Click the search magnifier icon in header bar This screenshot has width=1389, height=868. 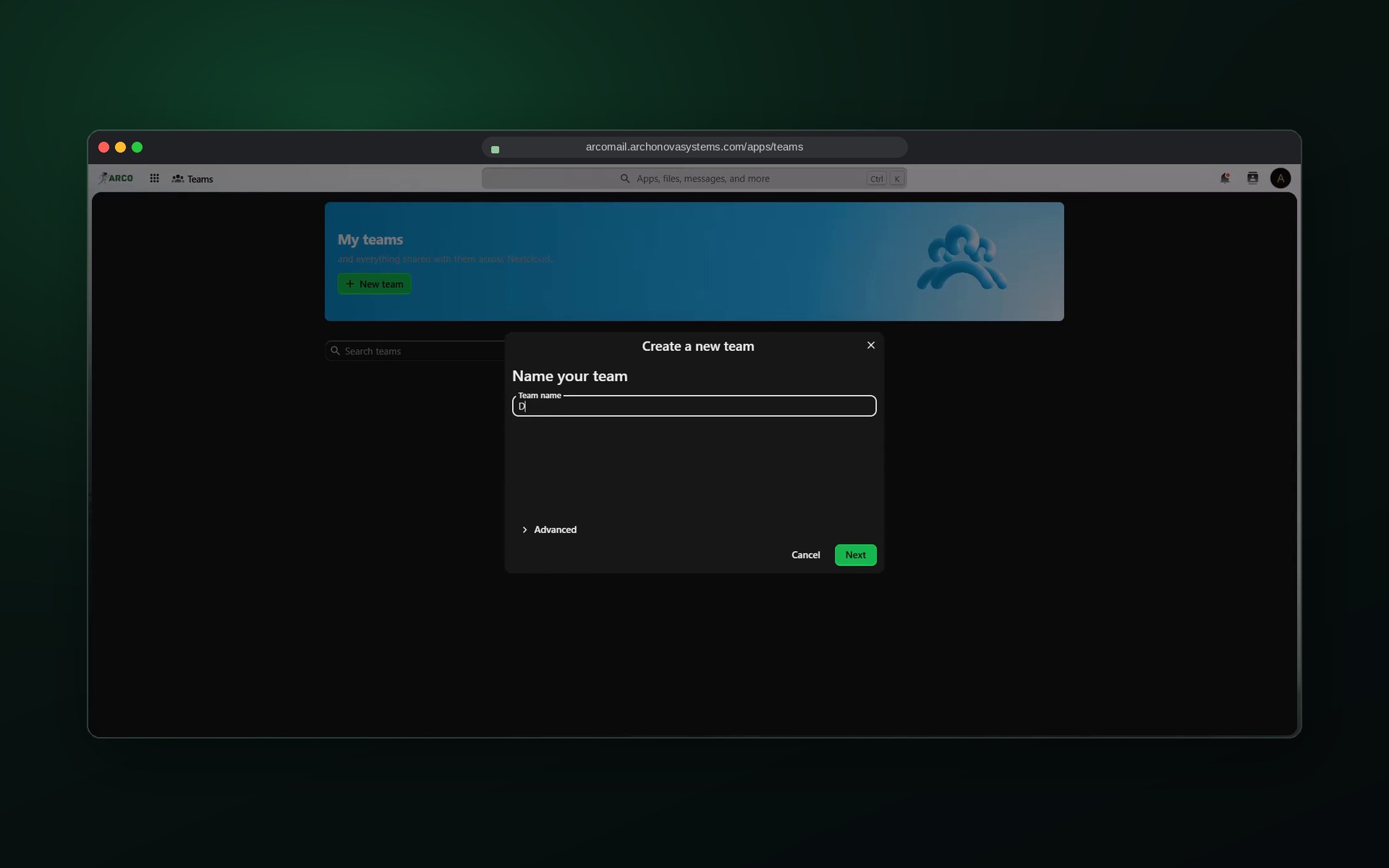(625, 179)
